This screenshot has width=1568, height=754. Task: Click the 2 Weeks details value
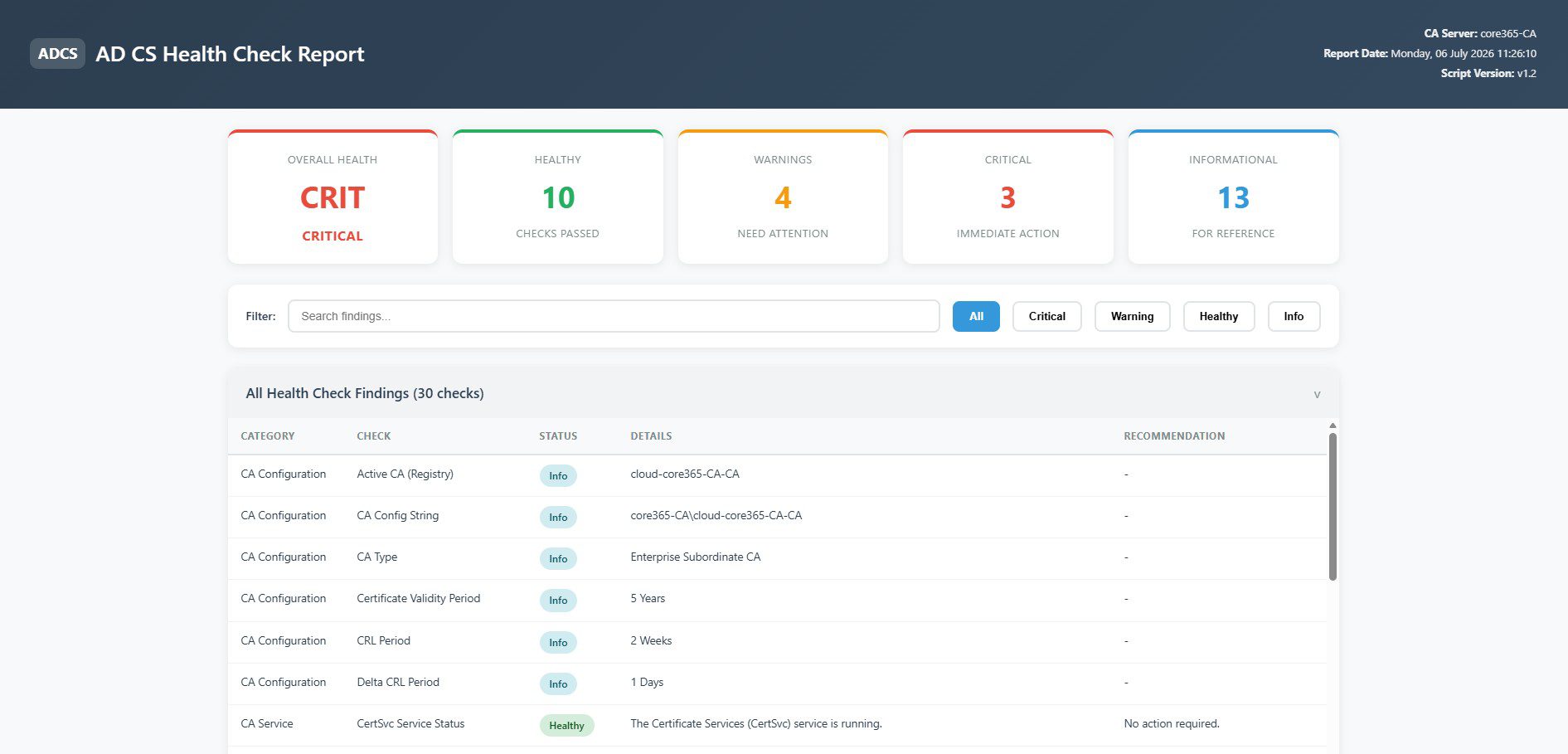[x=651, y=641]
